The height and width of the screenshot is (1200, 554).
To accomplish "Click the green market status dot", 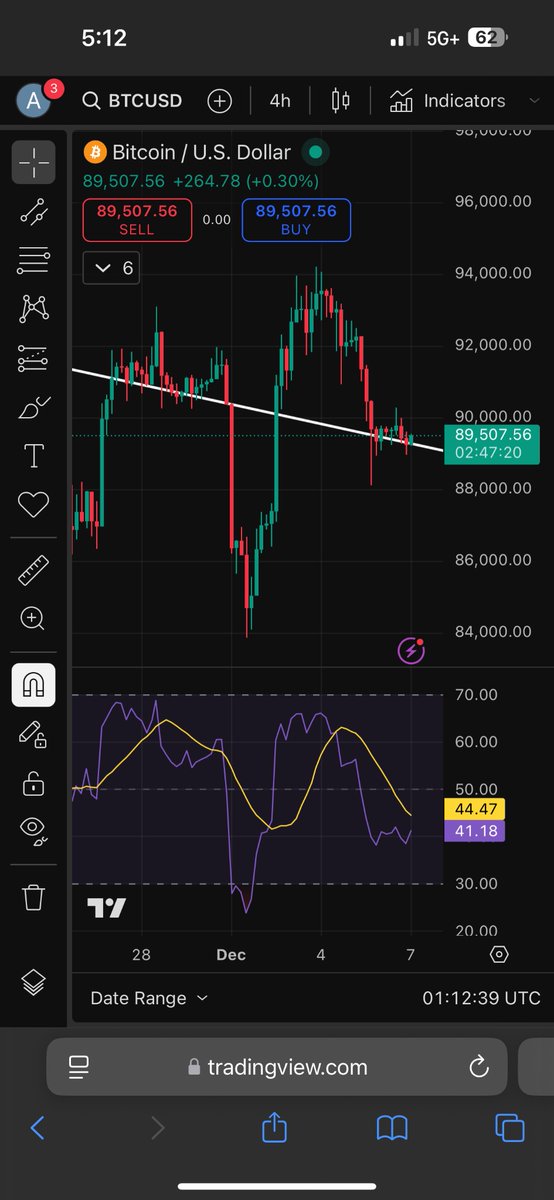I will point(315,153).
